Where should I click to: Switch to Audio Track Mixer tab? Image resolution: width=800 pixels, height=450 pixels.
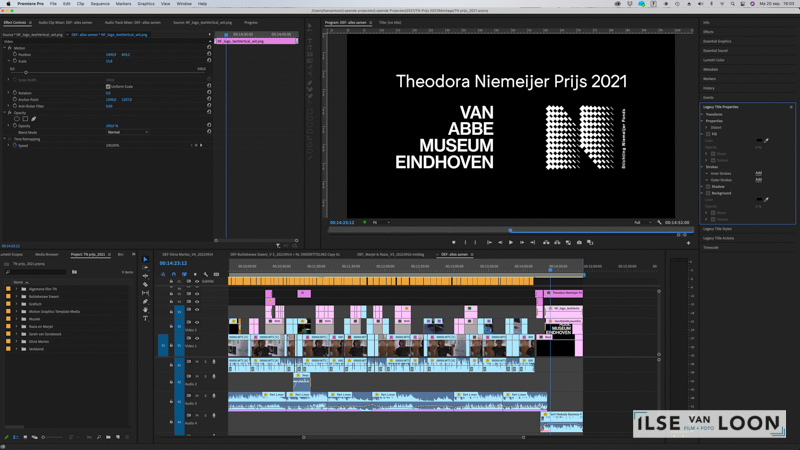click(133, 22)
